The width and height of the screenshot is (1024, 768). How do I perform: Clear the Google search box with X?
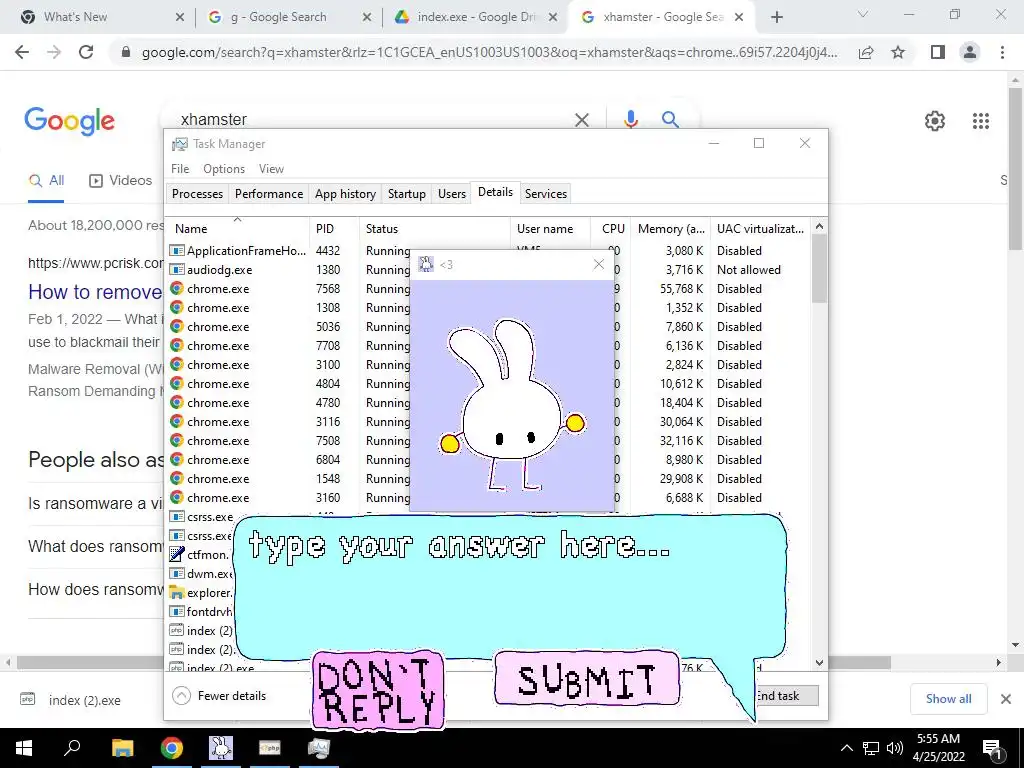(x=581, y=120)
